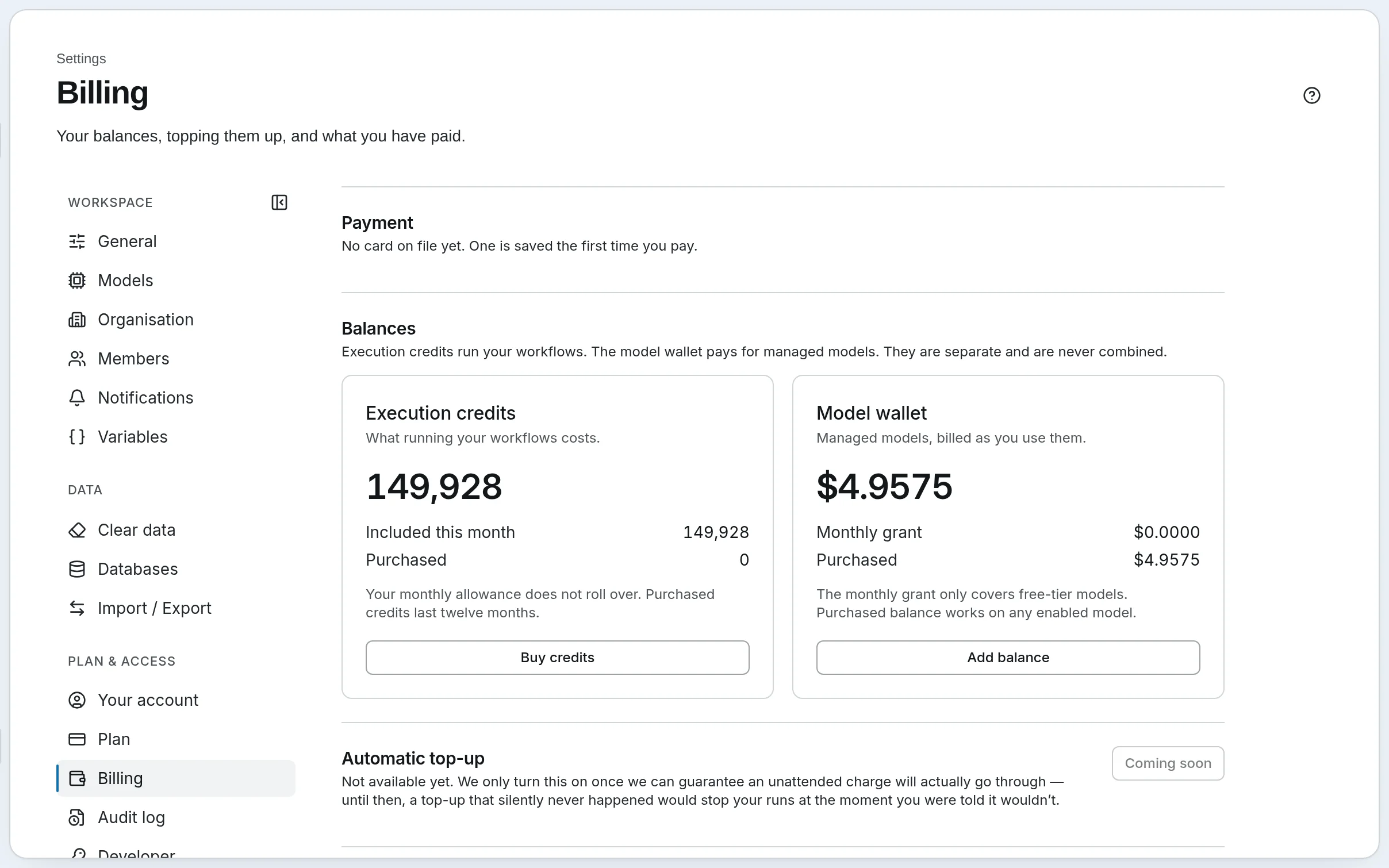Screen dimensions: 1389x868
Task: Click the Coming soon button
Action: [1168, 763]
